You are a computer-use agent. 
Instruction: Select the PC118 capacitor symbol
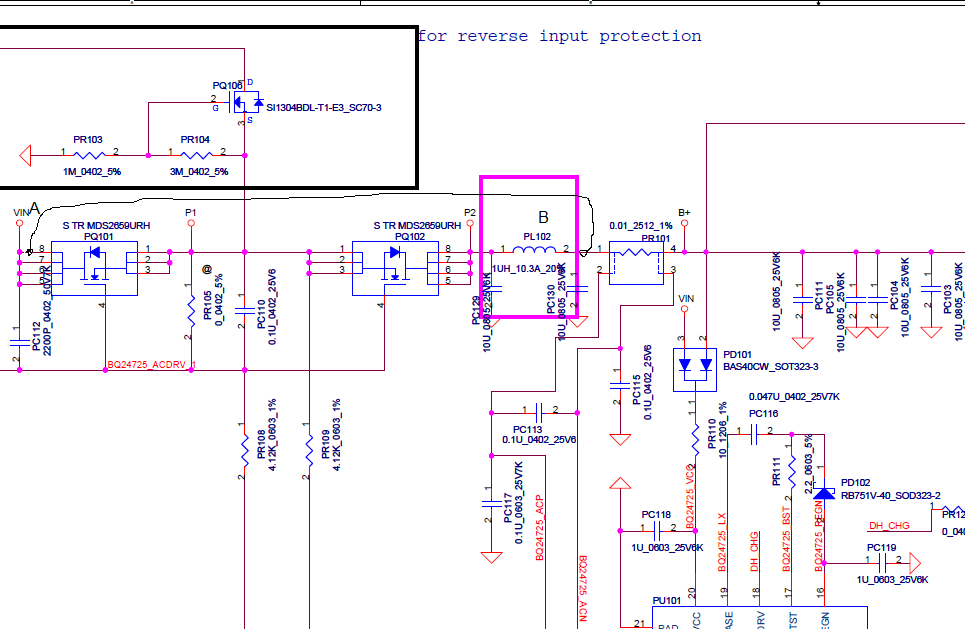click(x=658, y=530)
